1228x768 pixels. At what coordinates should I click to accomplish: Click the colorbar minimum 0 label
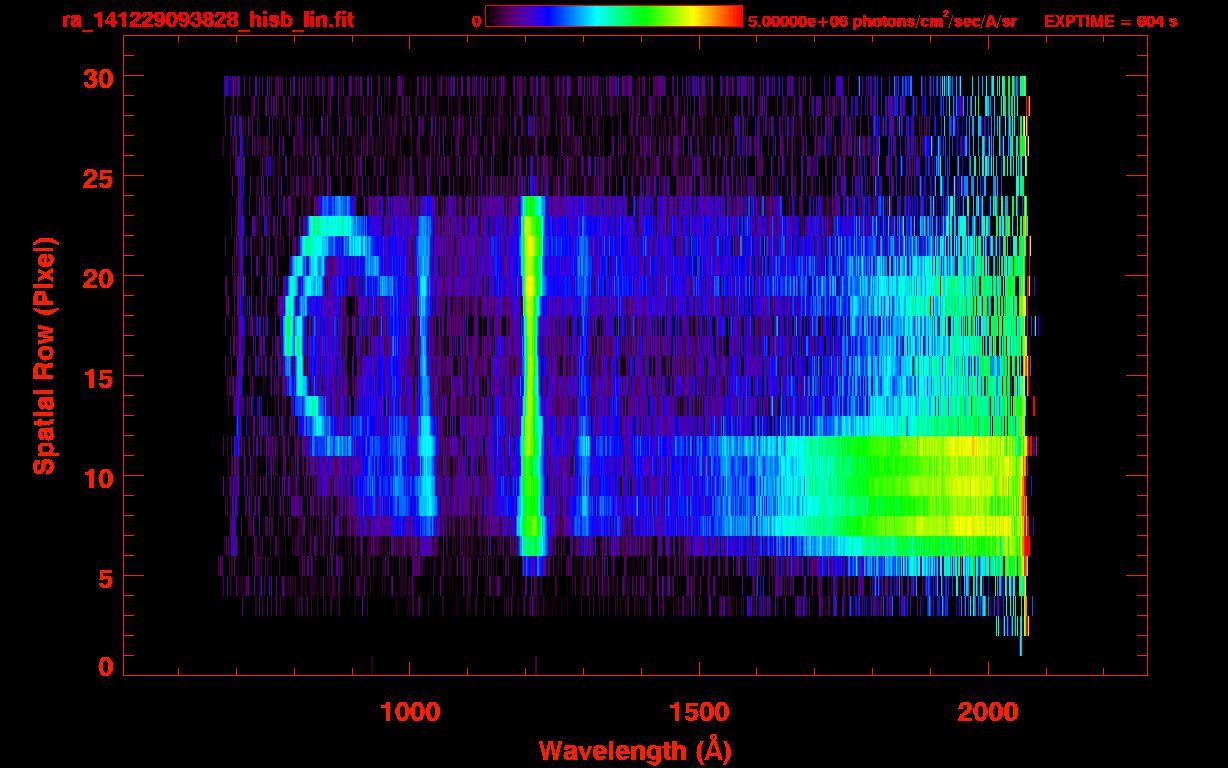tap(476, 21)
